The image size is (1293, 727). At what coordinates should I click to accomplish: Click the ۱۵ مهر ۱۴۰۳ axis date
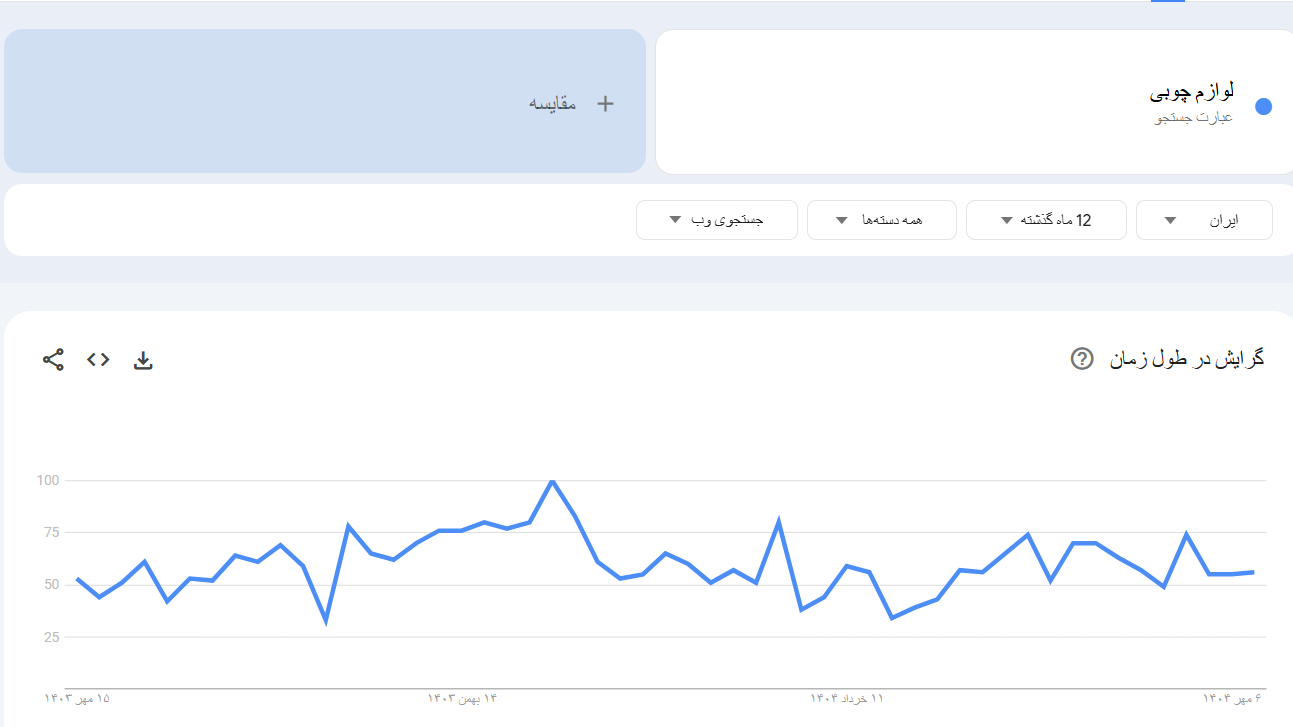[77, 698]
